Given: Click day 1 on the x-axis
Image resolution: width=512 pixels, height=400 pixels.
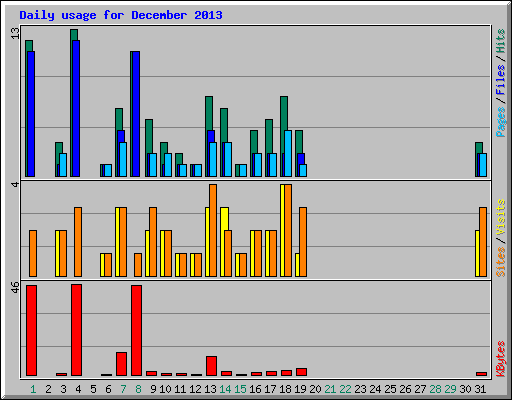Looking at the screenshot, I should [33, 389].
